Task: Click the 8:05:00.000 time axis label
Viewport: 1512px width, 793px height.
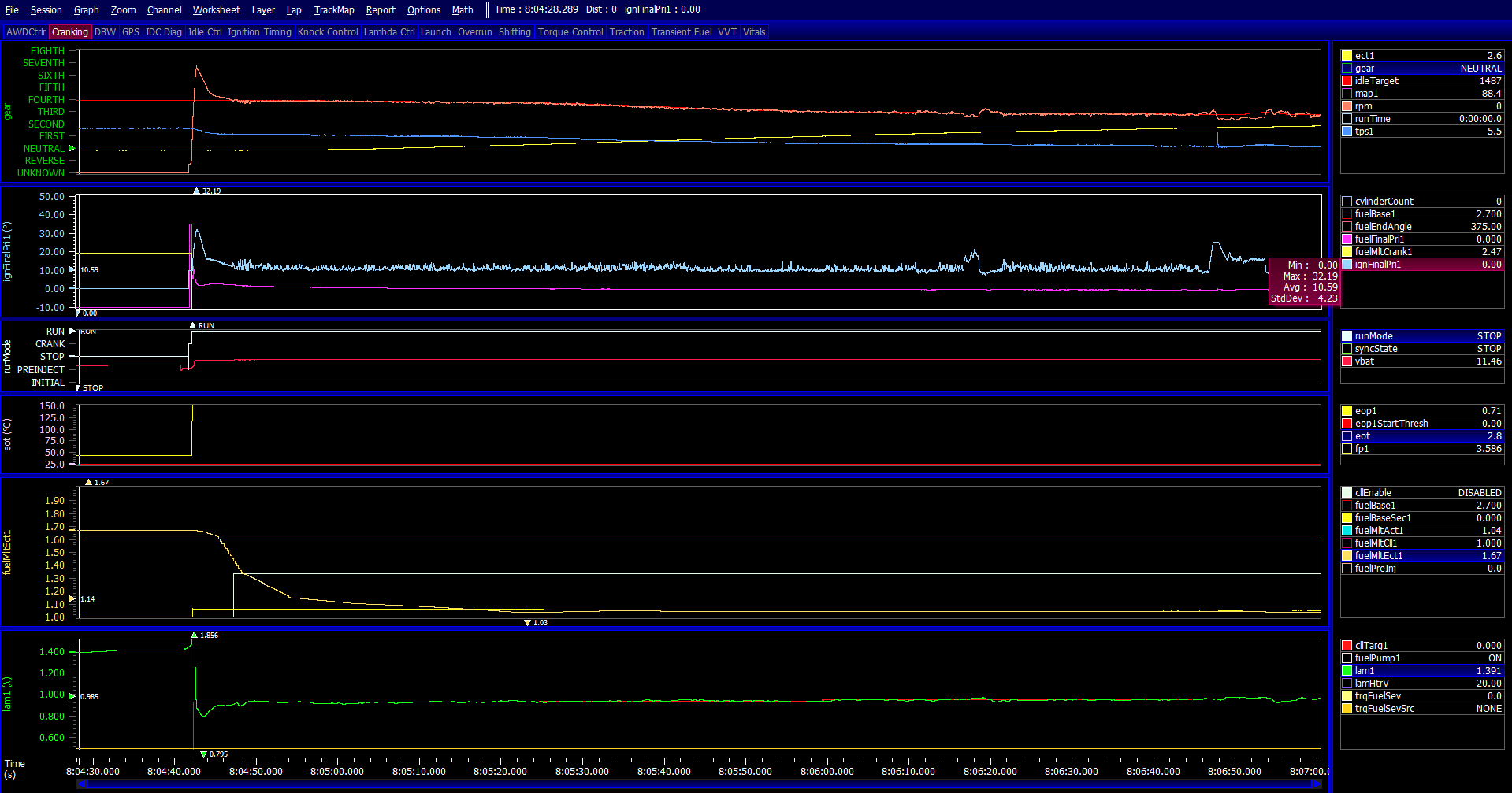Action: [x=337, y=772]
